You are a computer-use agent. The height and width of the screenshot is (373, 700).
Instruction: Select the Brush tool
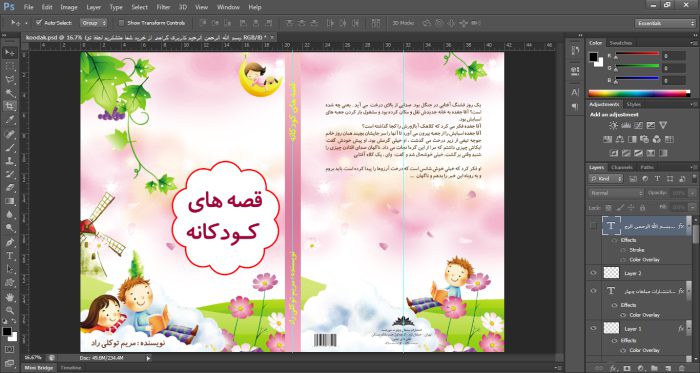coord(9,147)
